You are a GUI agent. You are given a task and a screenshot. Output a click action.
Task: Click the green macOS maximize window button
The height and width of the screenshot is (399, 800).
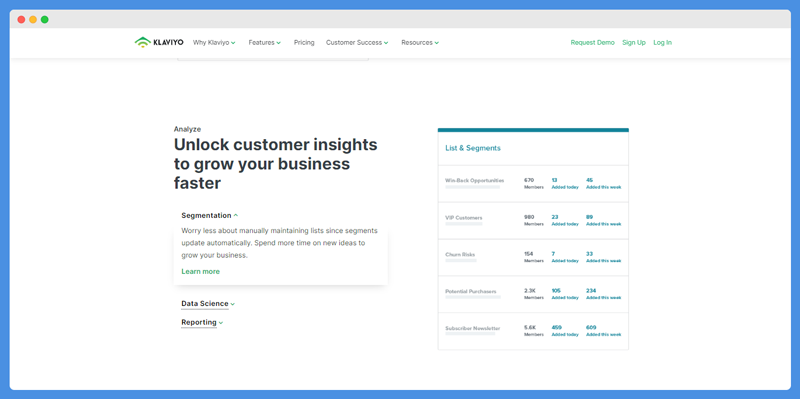tap(45, 19)
